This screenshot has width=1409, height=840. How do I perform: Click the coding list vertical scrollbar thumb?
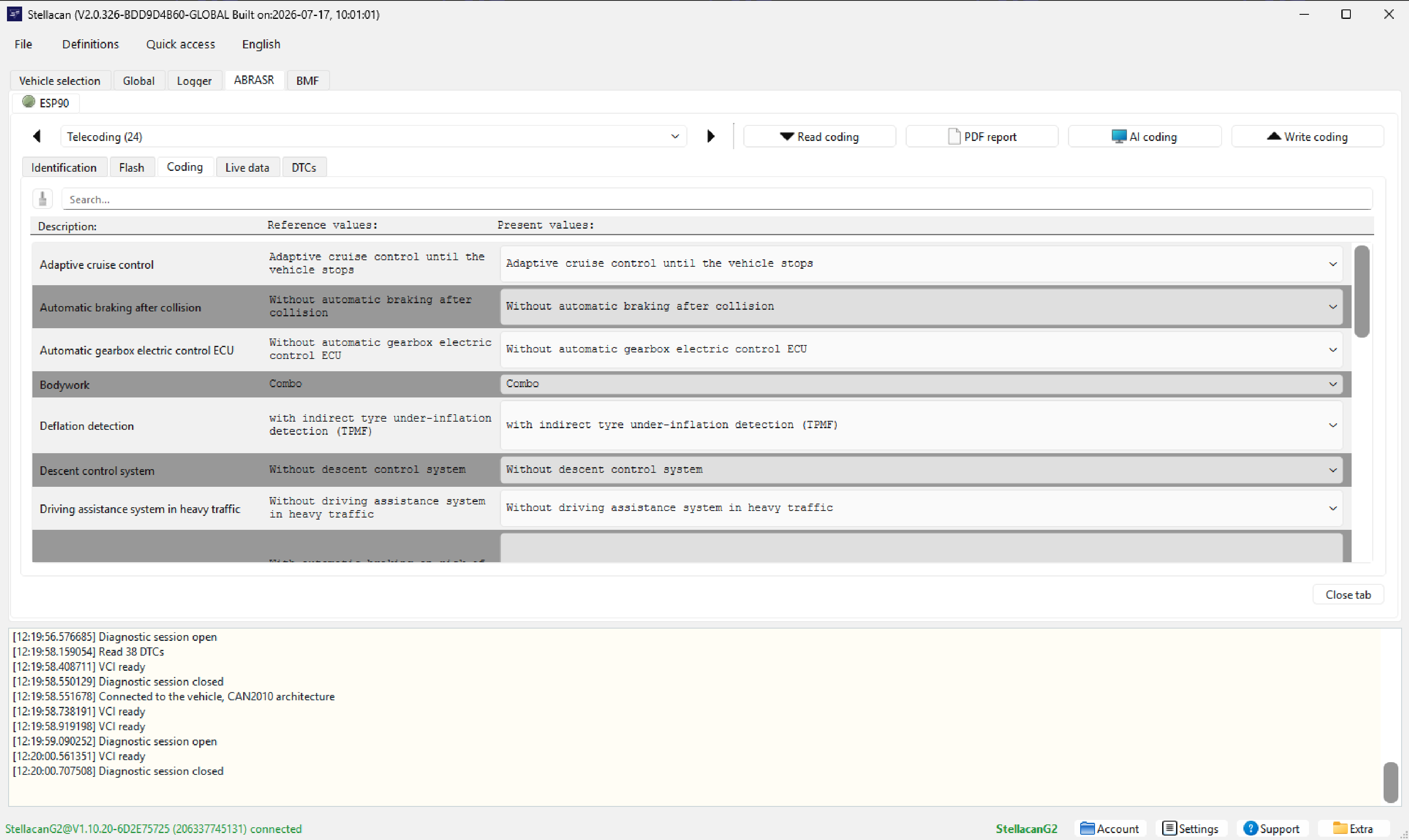pyautogui.click(x=1361, y=291)
